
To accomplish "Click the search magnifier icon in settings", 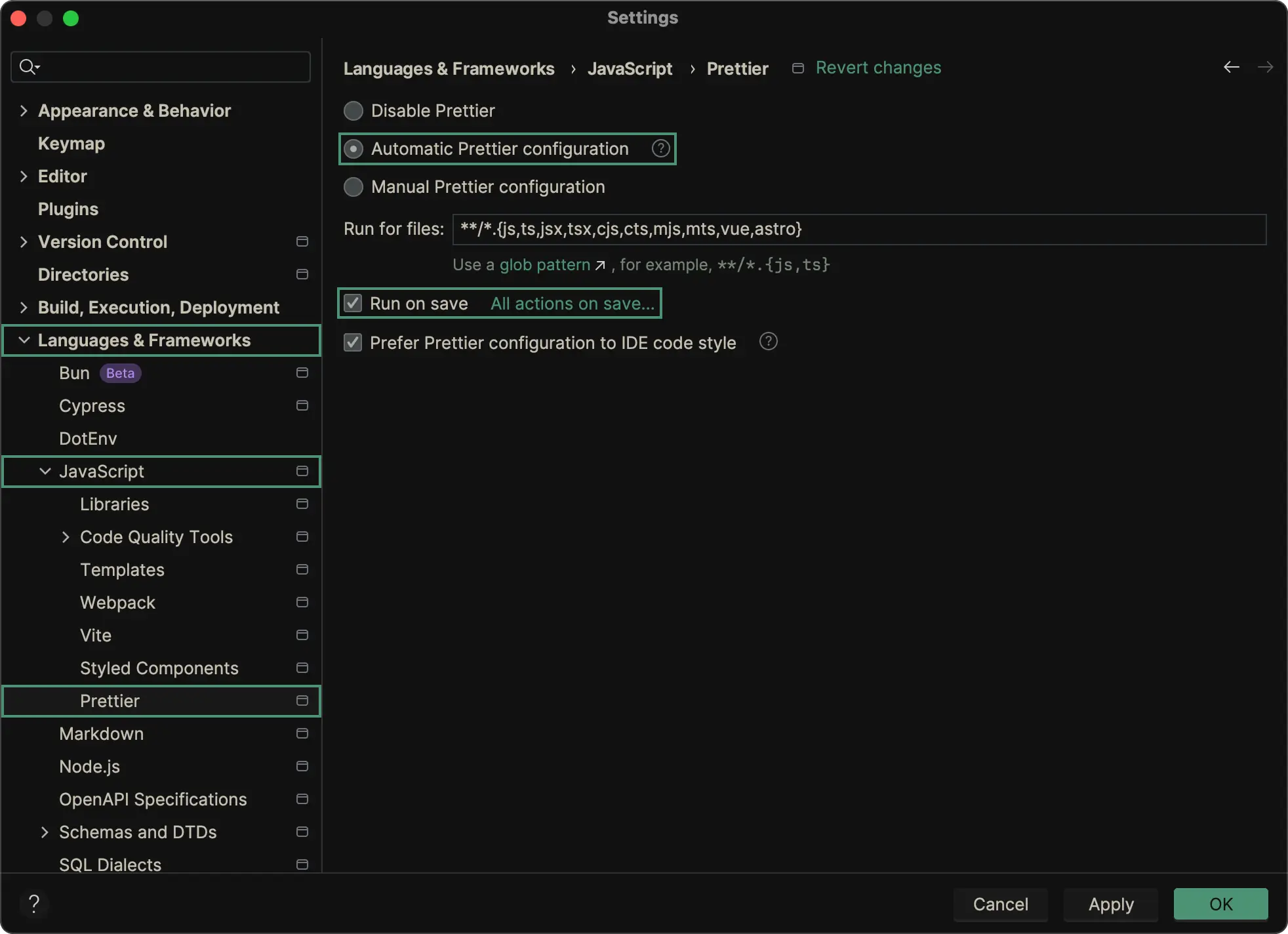I will [x=29, y=66].
